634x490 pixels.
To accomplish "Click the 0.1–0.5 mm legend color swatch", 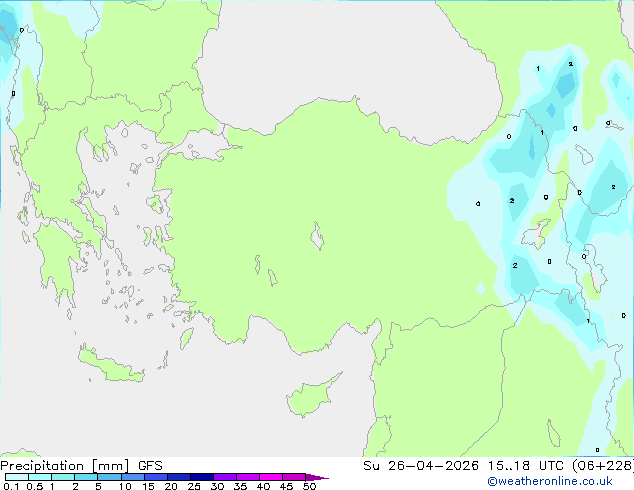I will coord(17,477).
